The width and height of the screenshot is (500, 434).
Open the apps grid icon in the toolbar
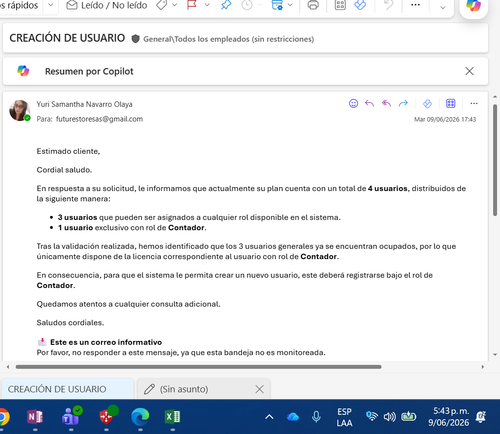tap(340, 5)
